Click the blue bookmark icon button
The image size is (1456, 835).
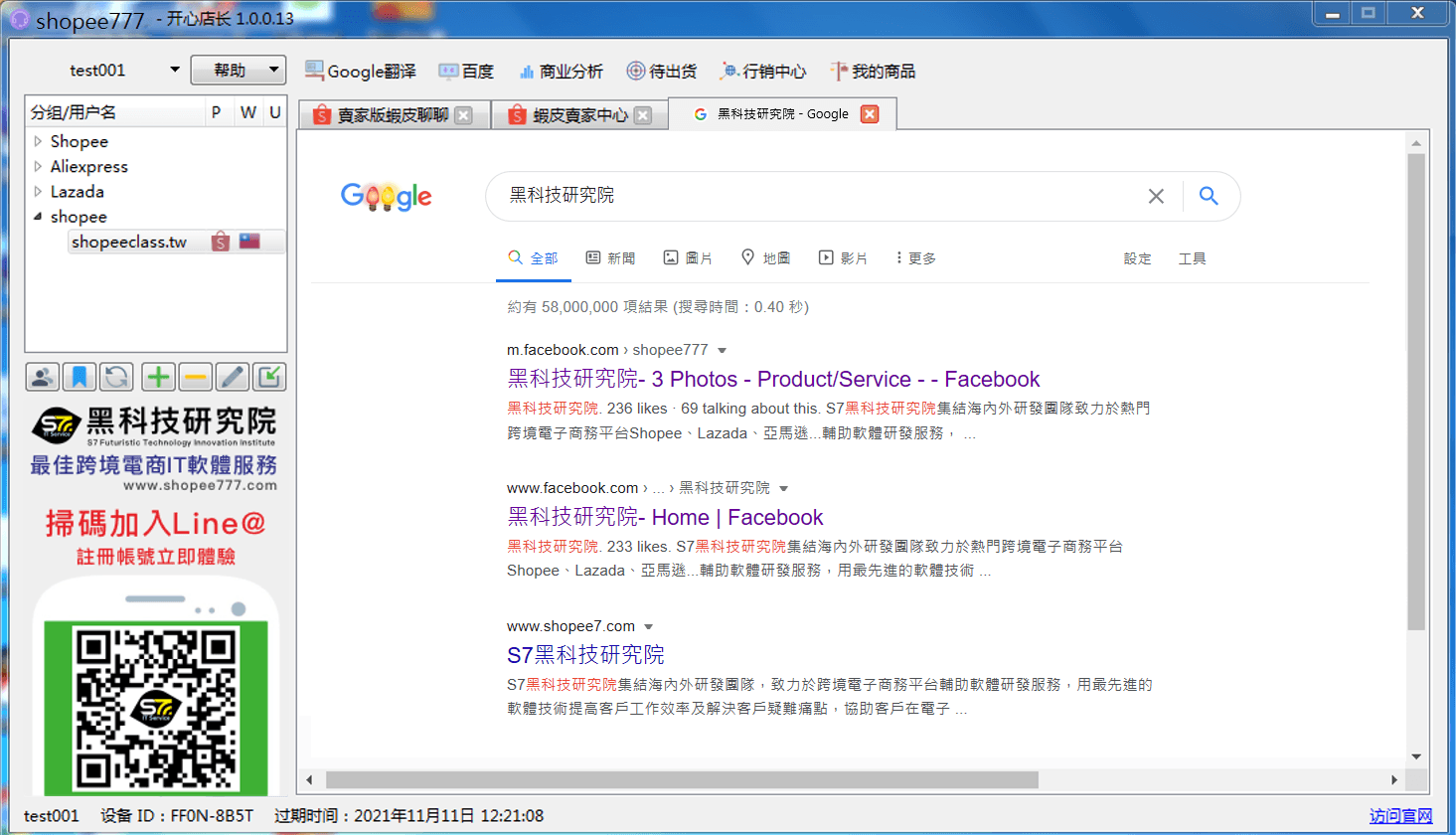[x=80, y=377]
